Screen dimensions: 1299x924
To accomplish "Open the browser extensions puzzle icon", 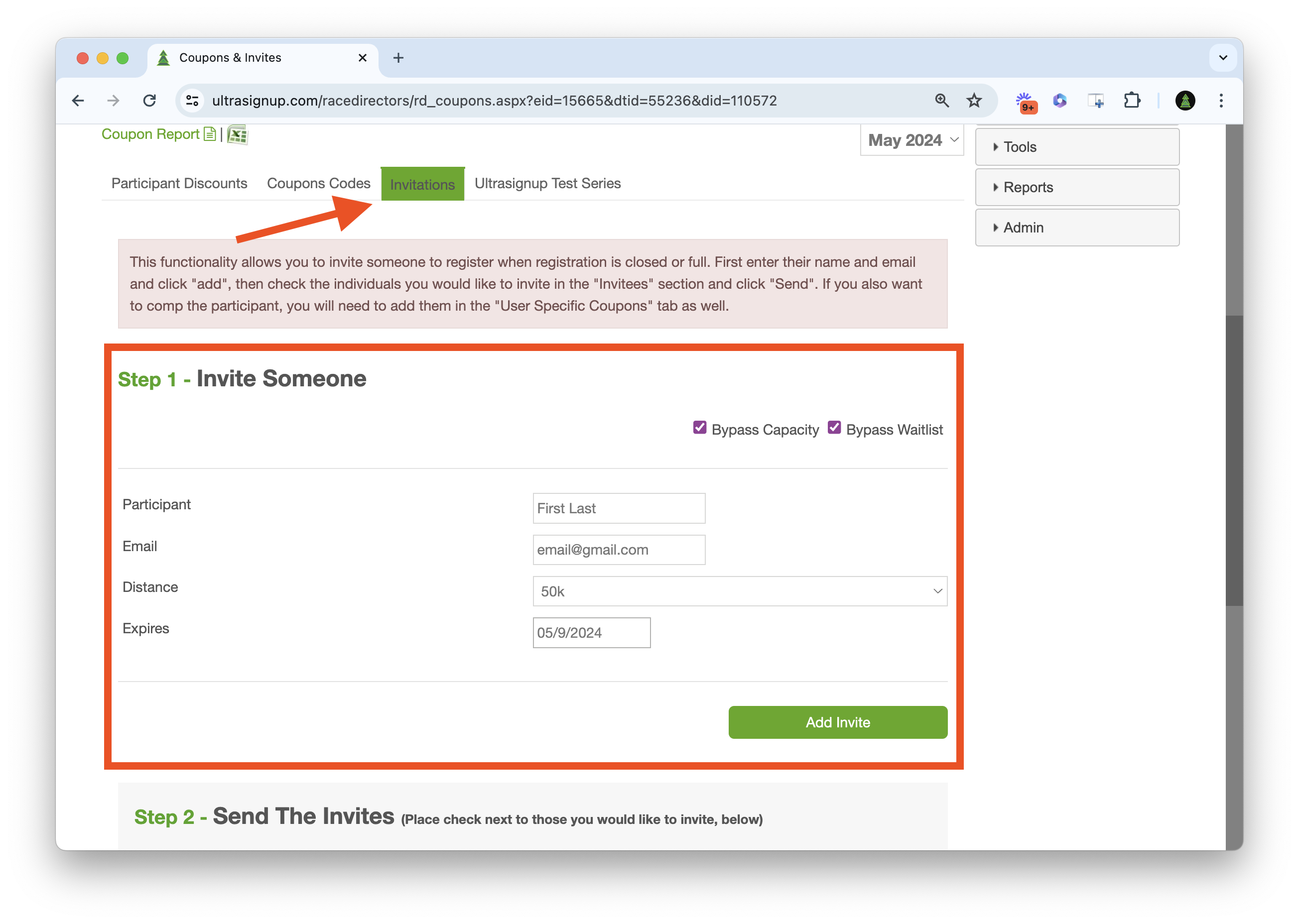I will [1132, 101].
